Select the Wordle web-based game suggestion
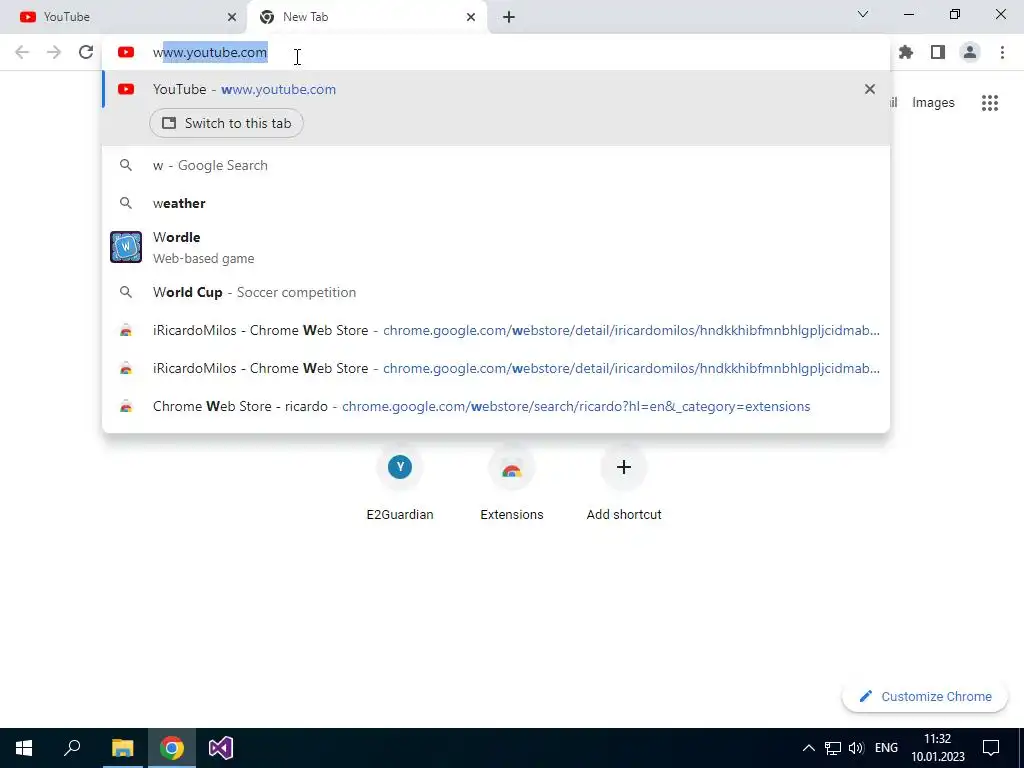Image resolution: width=1024 pixels, height=768 pixels. (496, 248)
